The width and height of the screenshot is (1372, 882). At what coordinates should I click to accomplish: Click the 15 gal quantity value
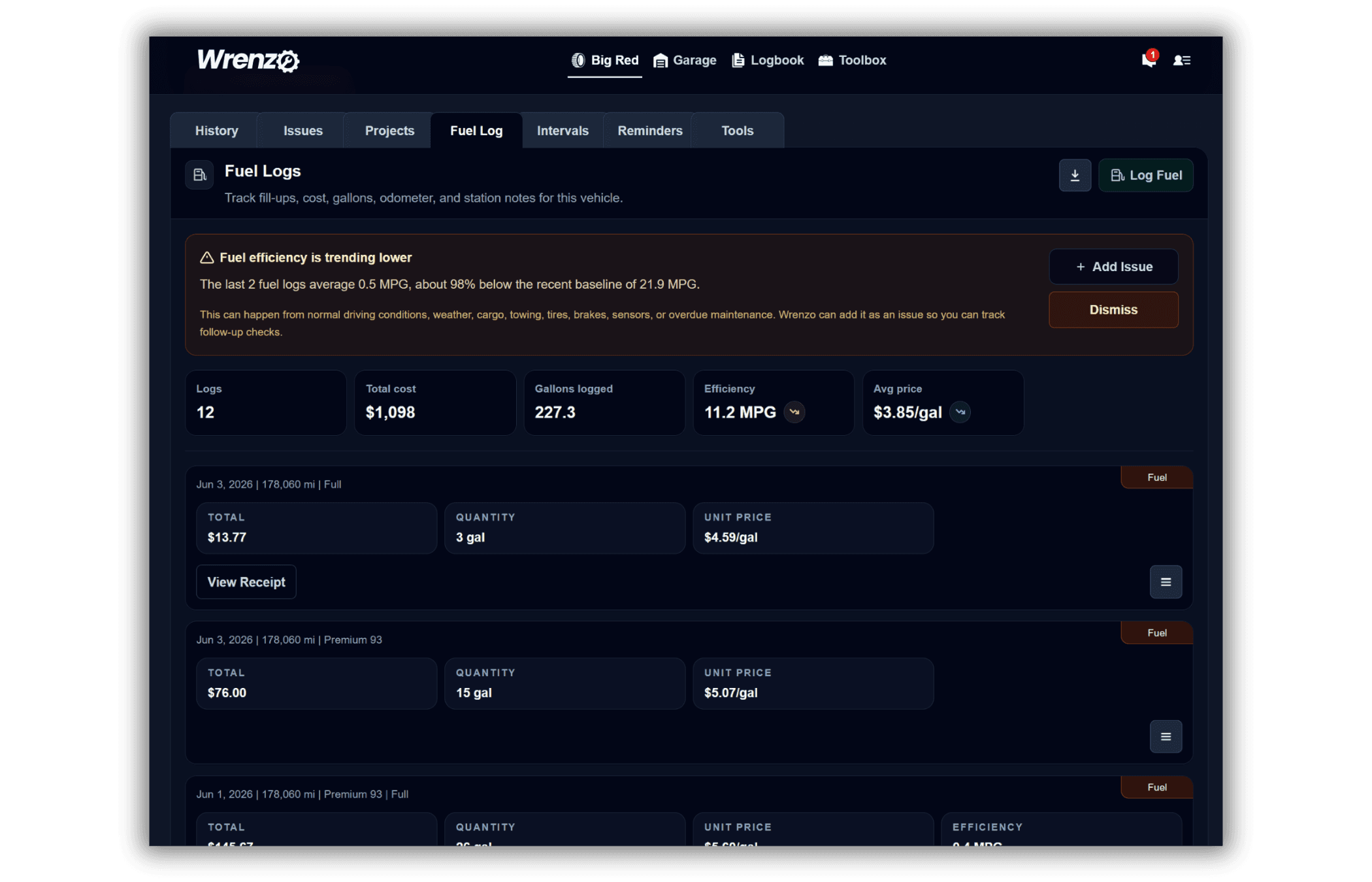click(x=474, y=693)
